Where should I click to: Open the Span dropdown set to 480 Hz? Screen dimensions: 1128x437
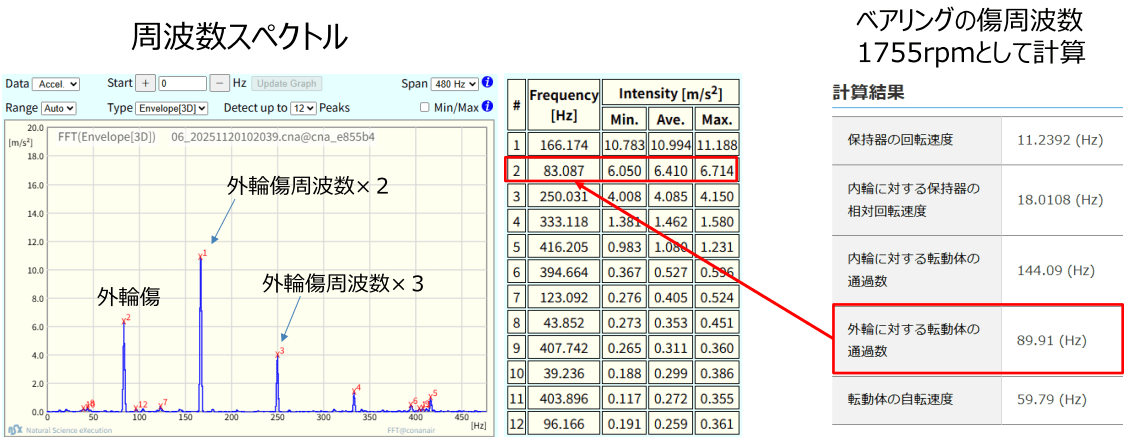point(454,84)
